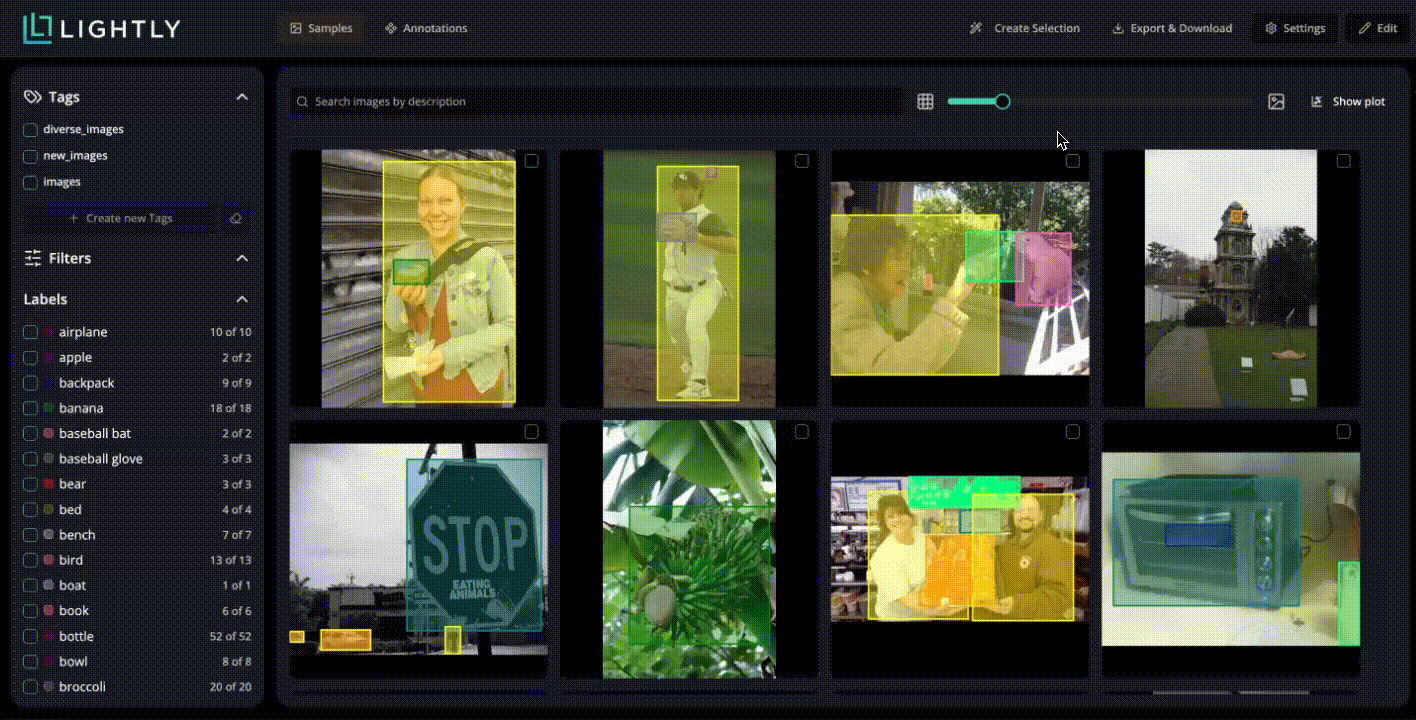The image size is (1416, 720).
Task: Click the search images input field
Action: [x=595, y=101]
